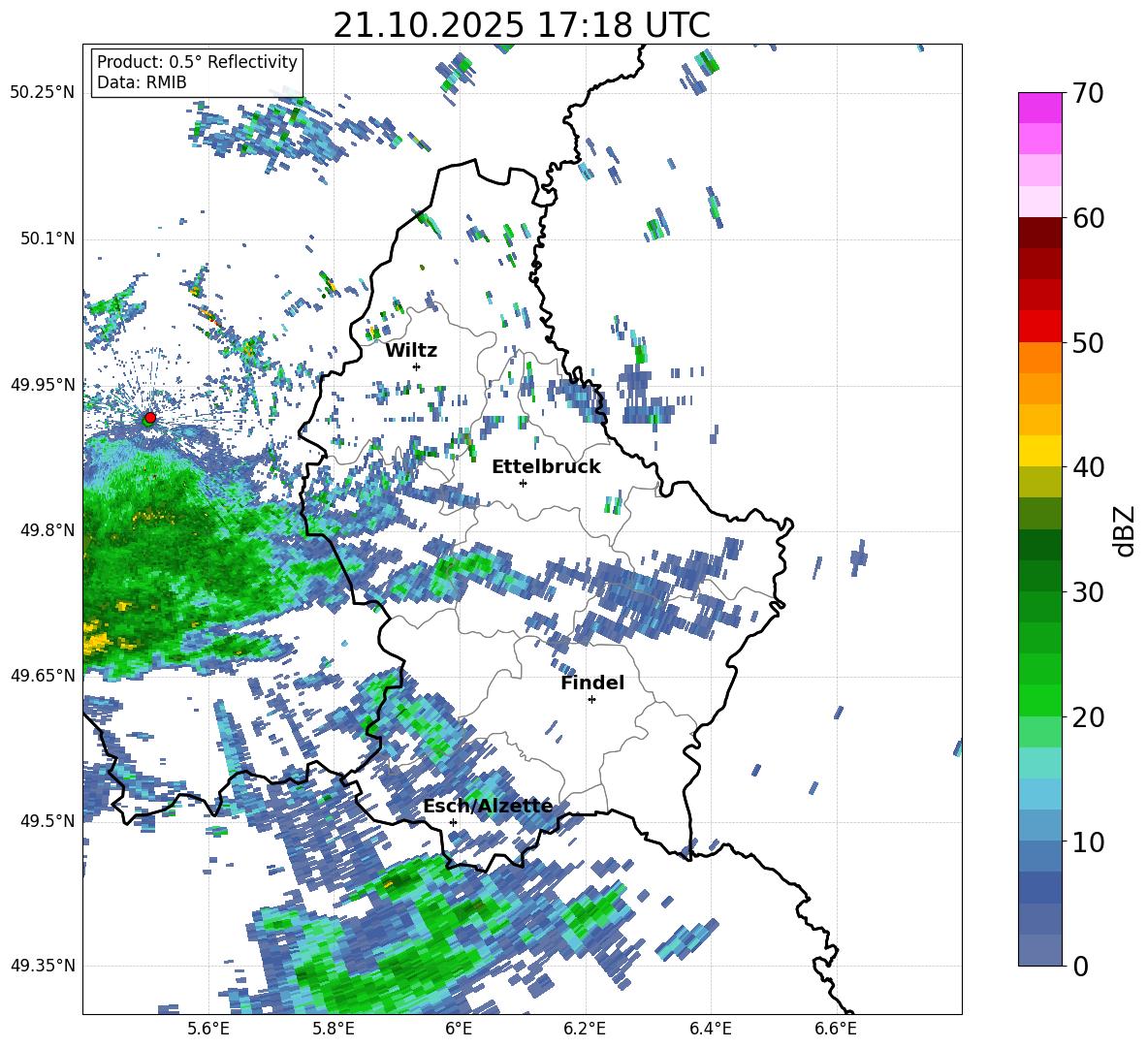This screenshot has height=1048, width=1148.
Task: Click the 49.5°N latitude label
Action: point(47,820)
